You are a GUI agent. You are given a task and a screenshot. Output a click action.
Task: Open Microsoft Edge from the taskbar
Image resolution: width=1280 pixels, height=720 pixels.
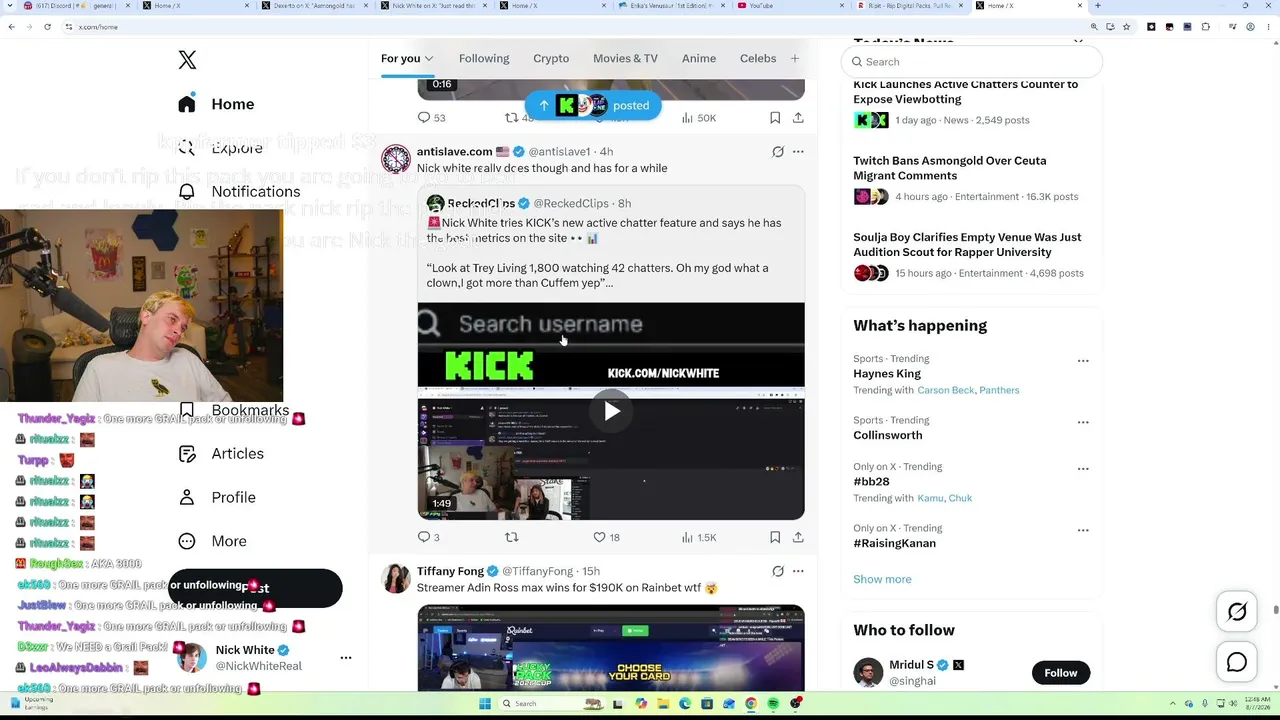[x=685, y=704]
